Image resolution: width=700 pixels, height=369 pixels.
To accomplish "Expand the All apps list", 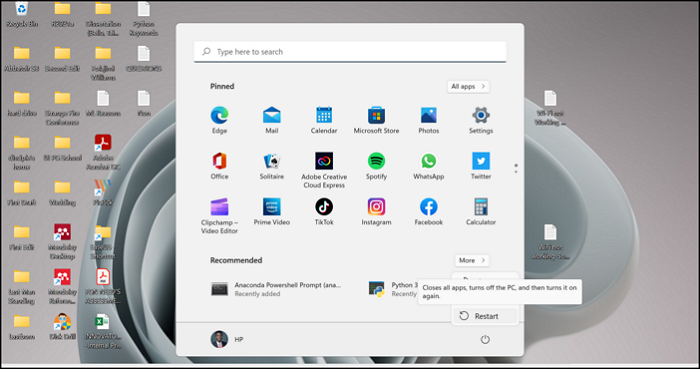I will [x=468, y=86].
